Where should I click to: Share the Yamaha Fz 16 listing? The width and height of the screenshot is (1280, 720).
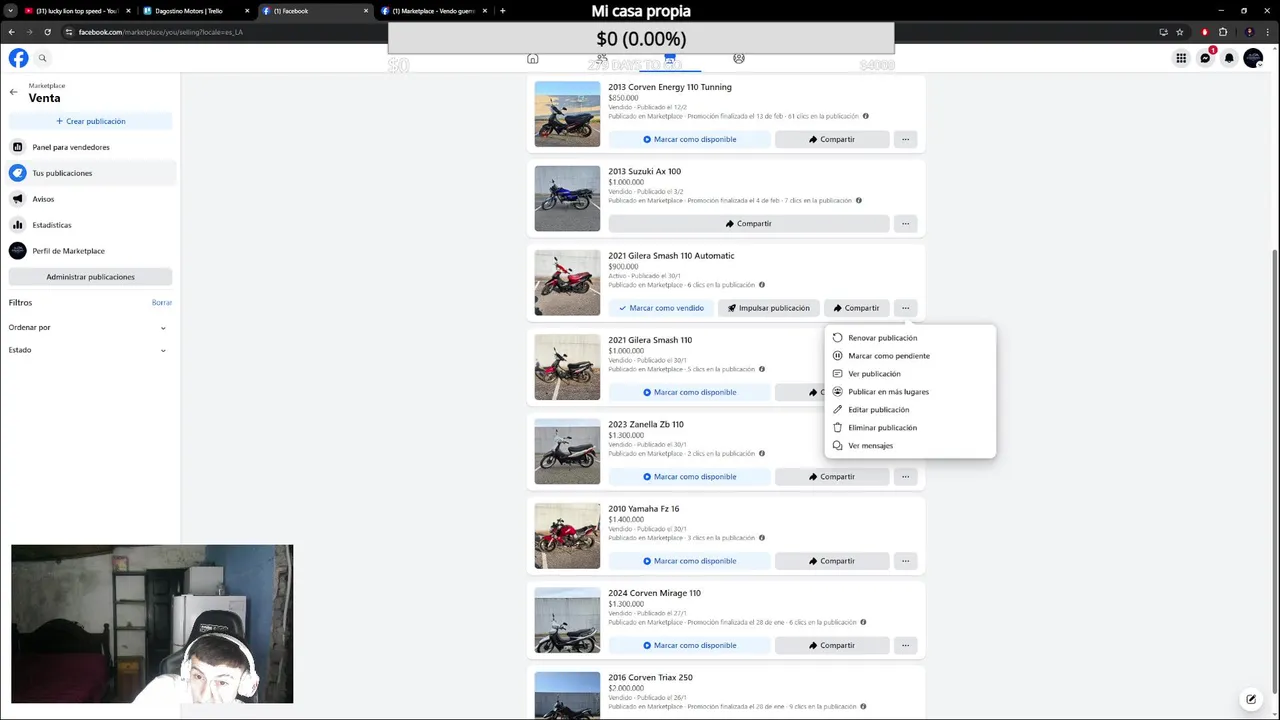click(832, 561)
